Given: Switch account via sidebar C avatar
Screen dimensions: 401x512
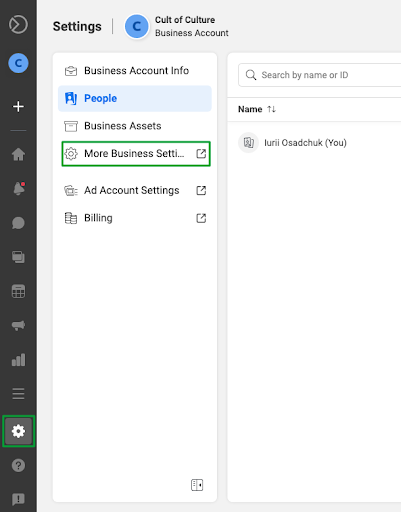Looking at the screenshot, I should point(18,63).
